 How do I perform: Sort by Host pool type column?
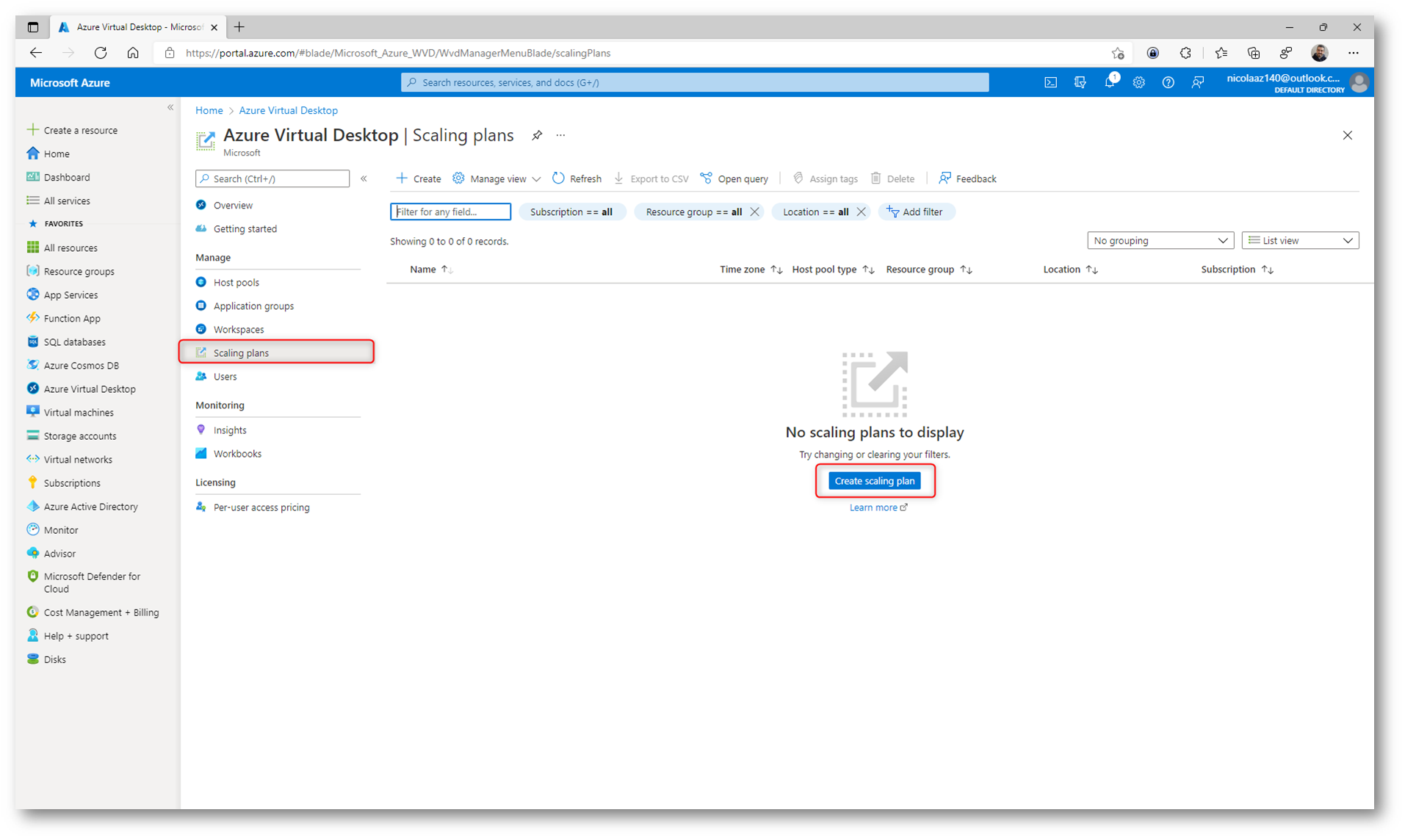click(x=833, y=269)
